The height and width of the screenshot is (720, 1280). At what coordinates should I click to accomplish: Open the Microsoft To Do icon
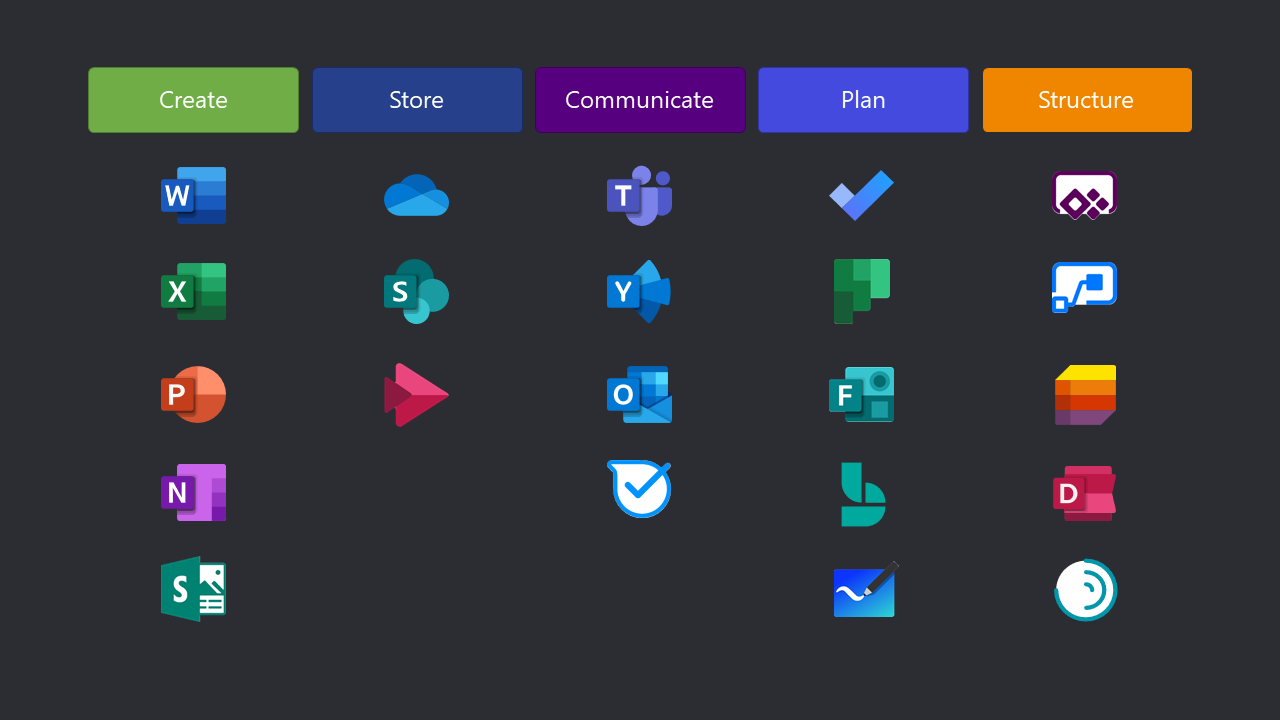pos(862,195)
